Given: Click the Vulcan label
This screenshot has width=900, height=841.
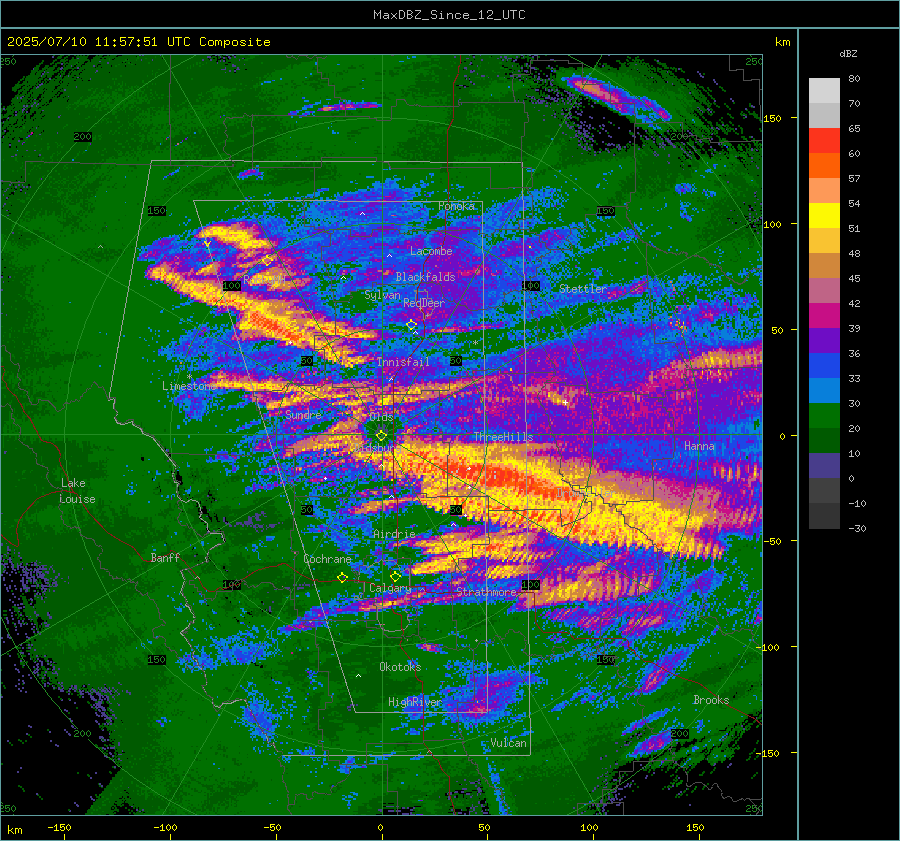Looking at the screenshot, I should [509, 743].
